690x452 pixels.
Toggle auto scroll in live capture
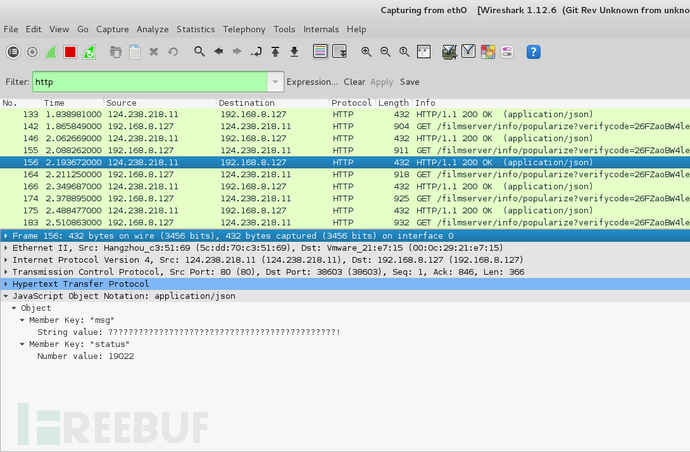click(339, 51)
